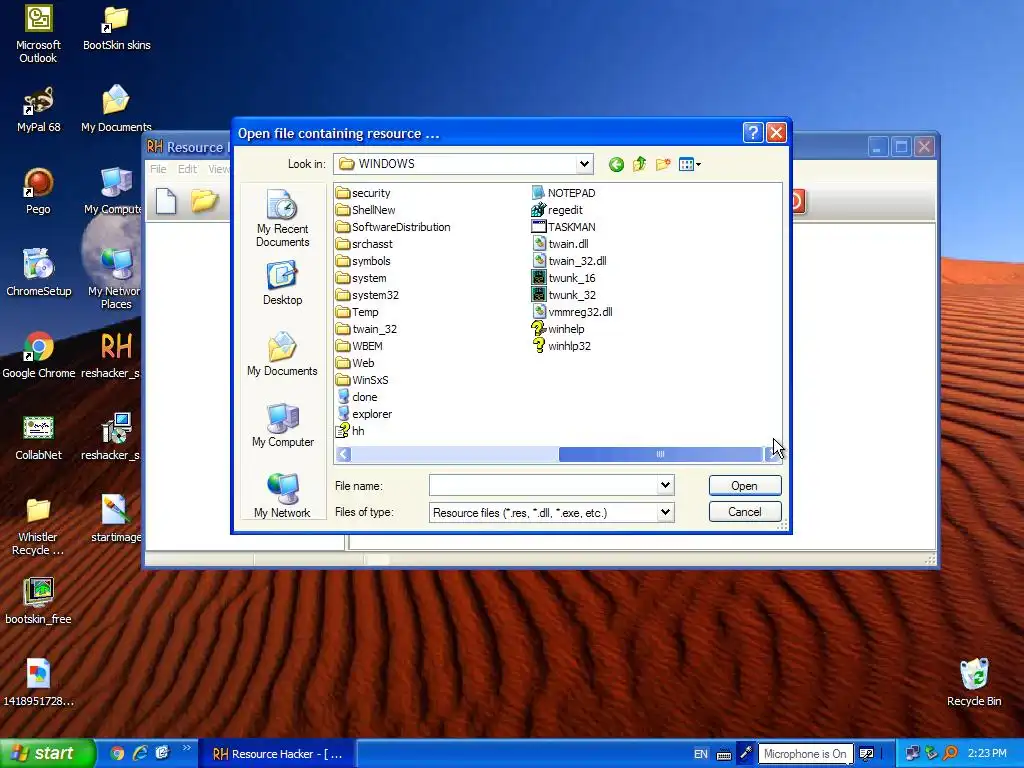
Task: Click the Cancel button
Action: (744, 512)
